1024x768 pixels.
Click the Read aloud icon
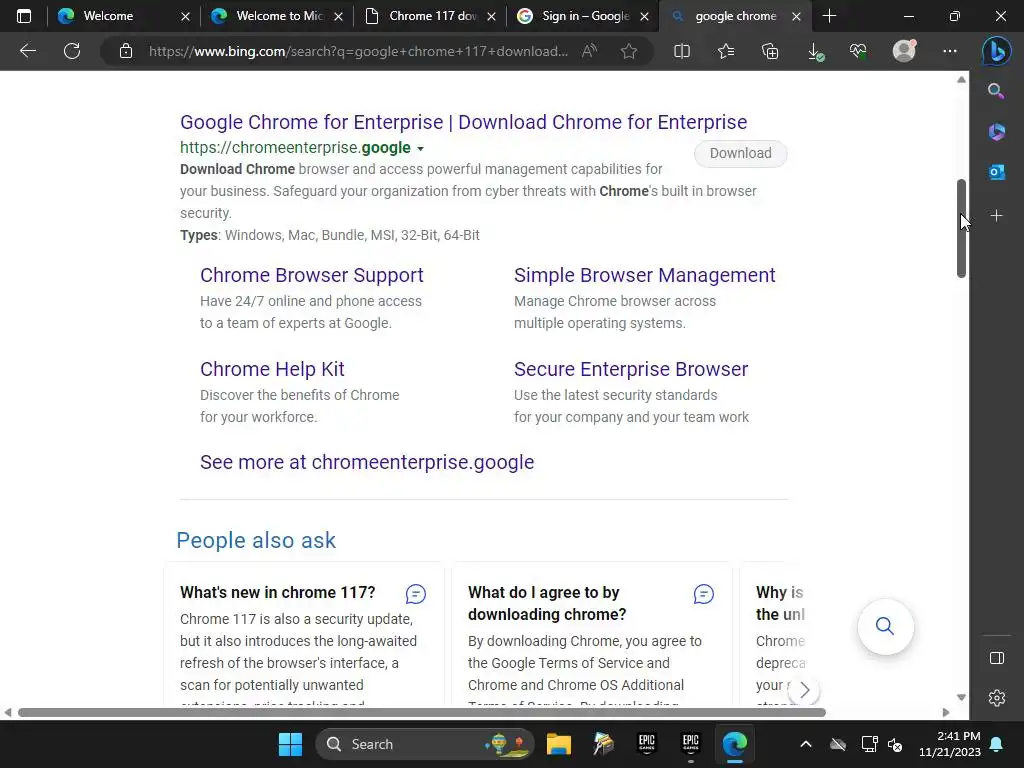tap(589, 51)
